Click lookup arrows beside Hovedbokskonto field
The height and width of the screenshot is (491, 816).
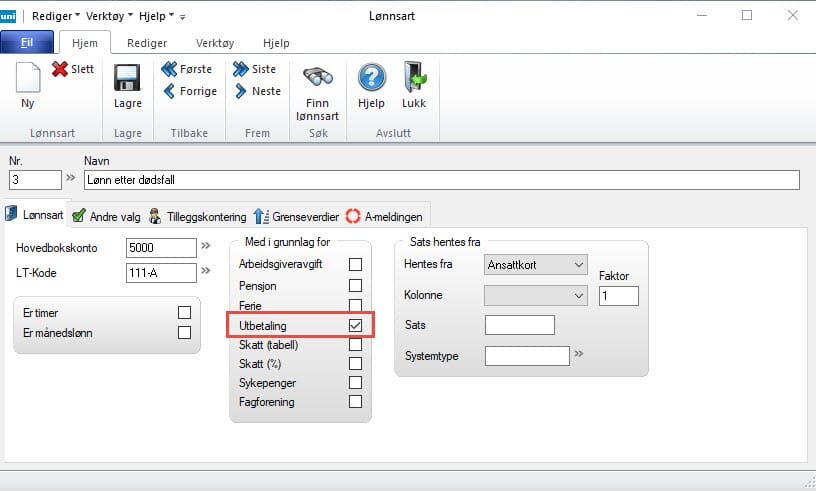[x=206, y=244]
